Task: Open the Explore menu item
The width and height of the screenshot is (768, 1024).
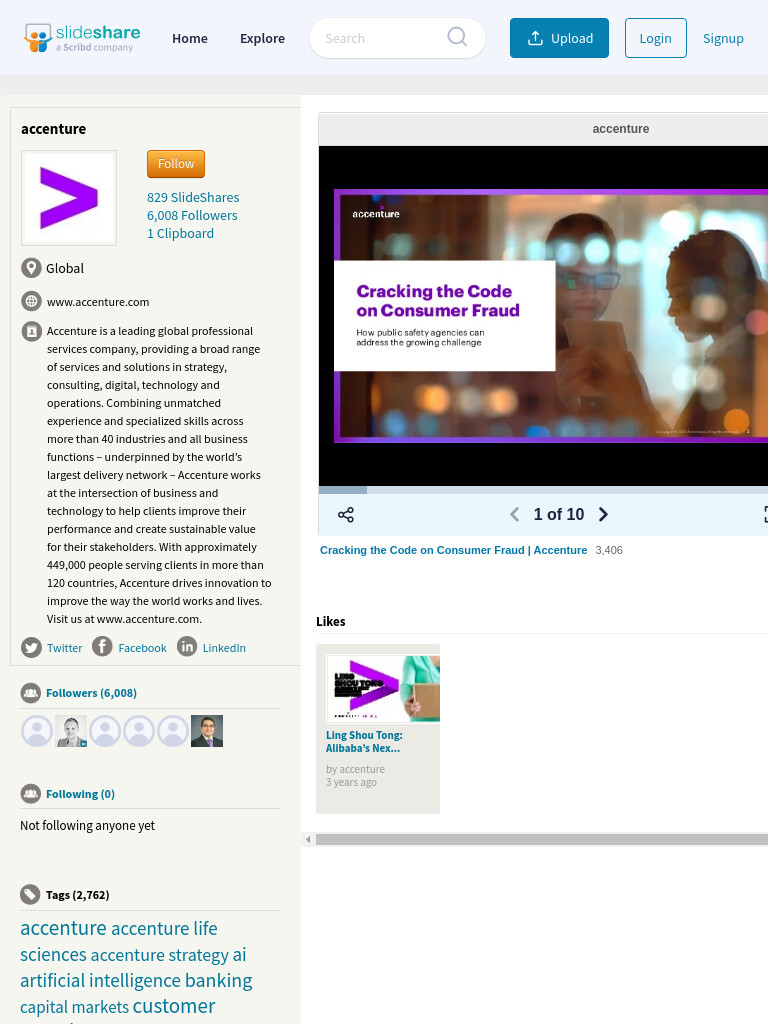Action: [263, 39]
